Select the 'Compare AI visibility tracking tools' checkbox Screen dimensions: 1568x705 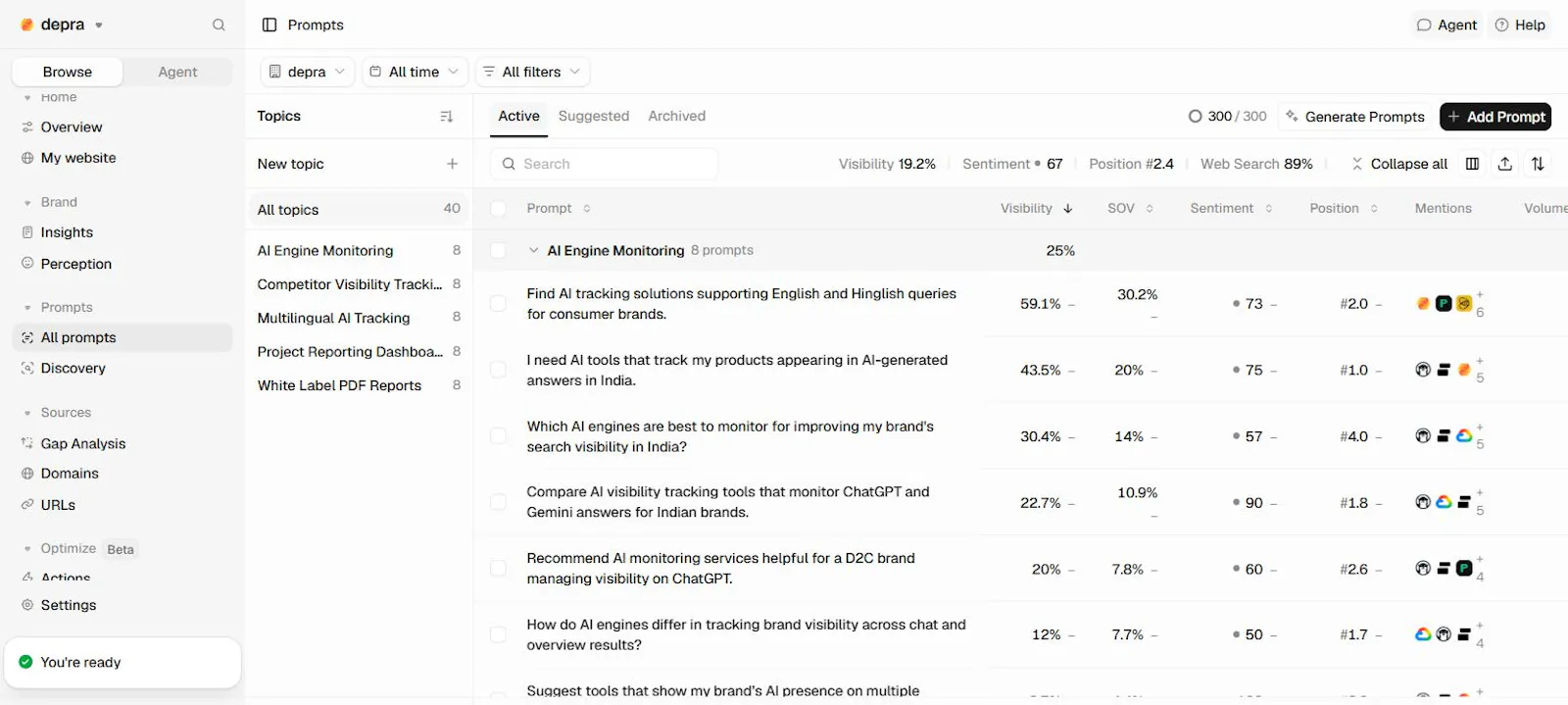pos(498,502)
